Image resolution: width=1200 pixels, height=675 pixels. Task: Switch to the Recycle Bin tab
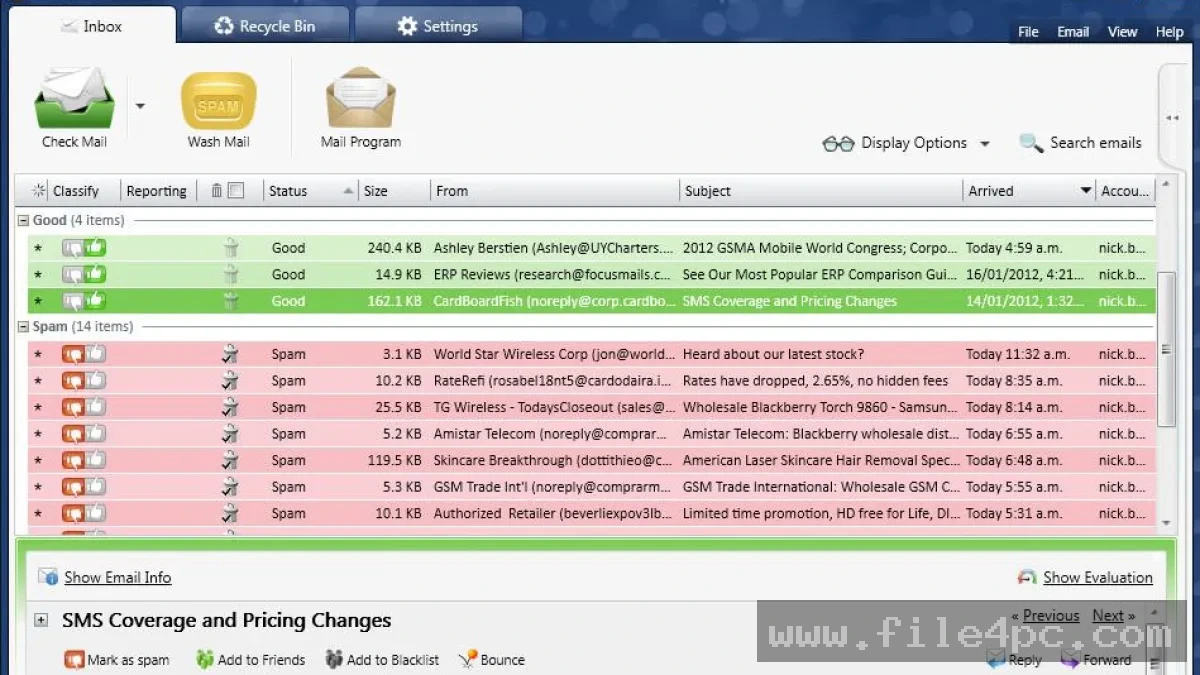264,26
